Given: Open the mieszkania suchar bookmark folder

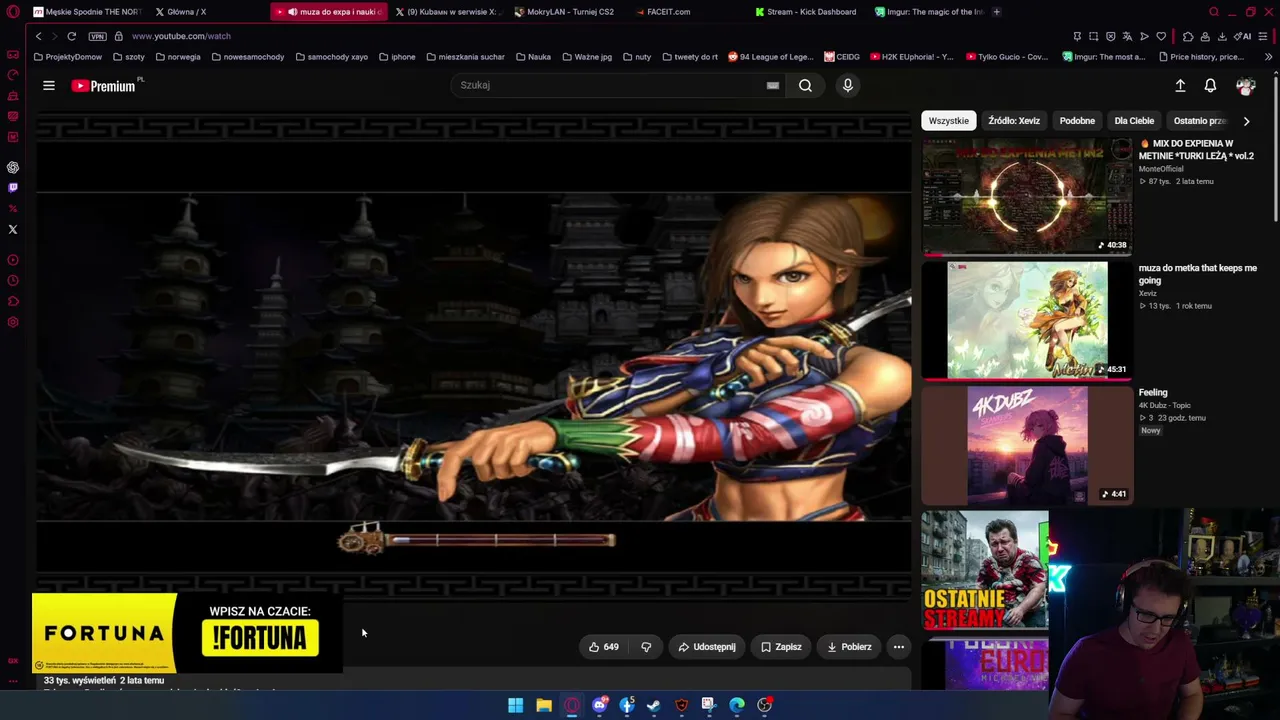Looking at the screenshot, I should 465,57.
